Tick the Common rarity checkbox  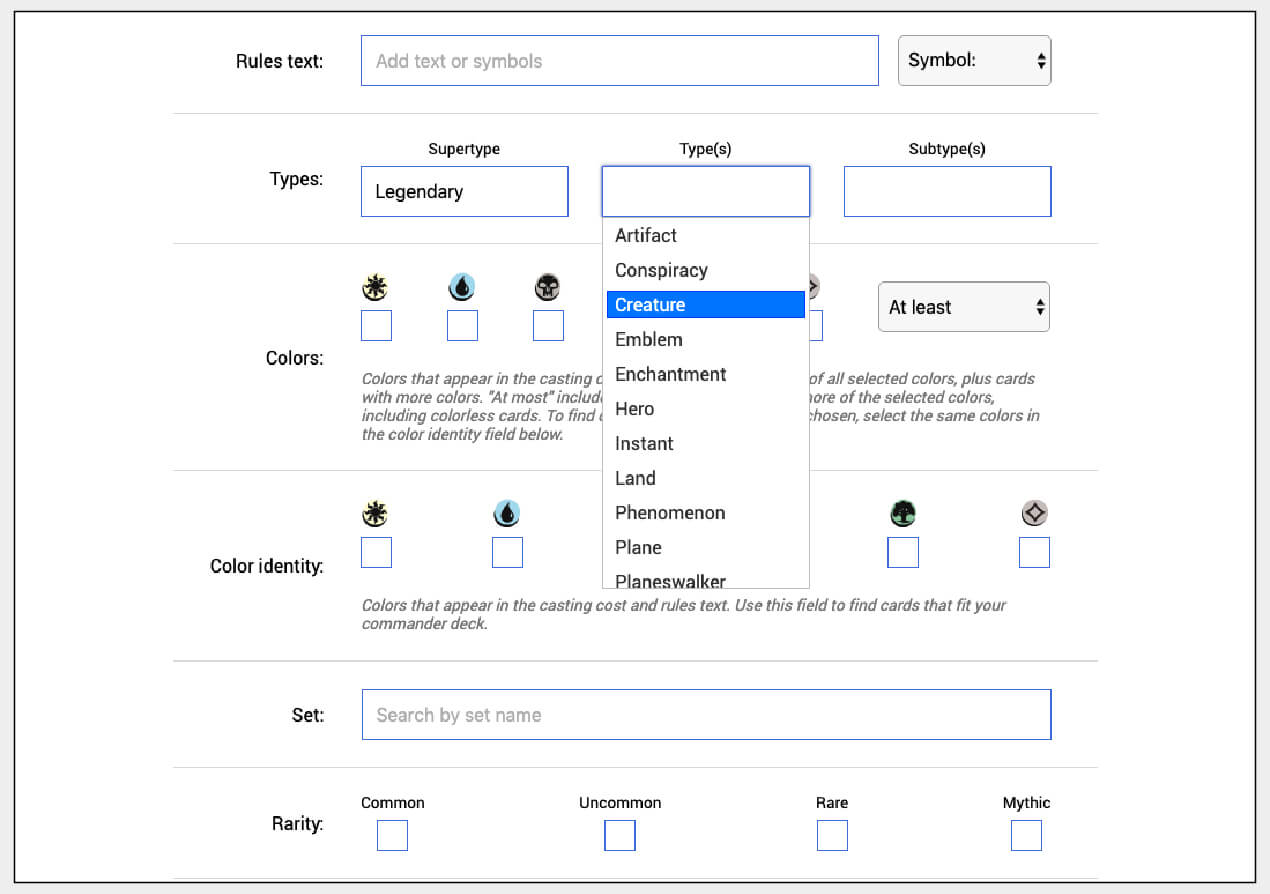point(392,835)
